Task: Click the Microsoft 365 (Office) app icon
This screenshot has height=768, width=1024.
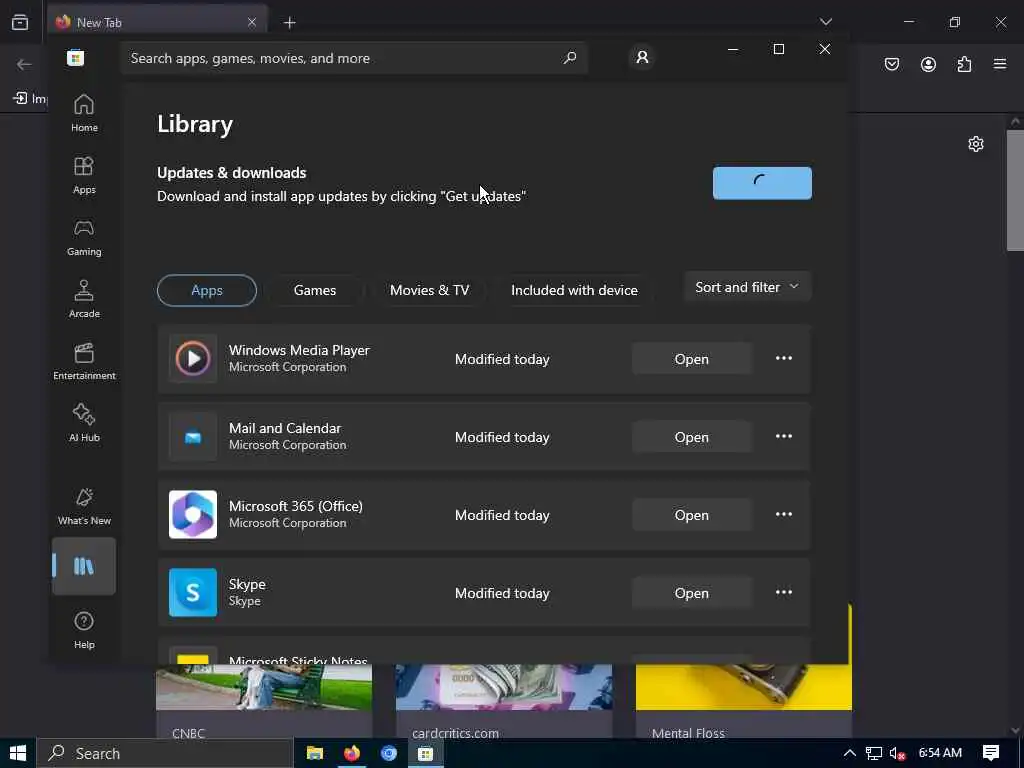Action: 193,515
